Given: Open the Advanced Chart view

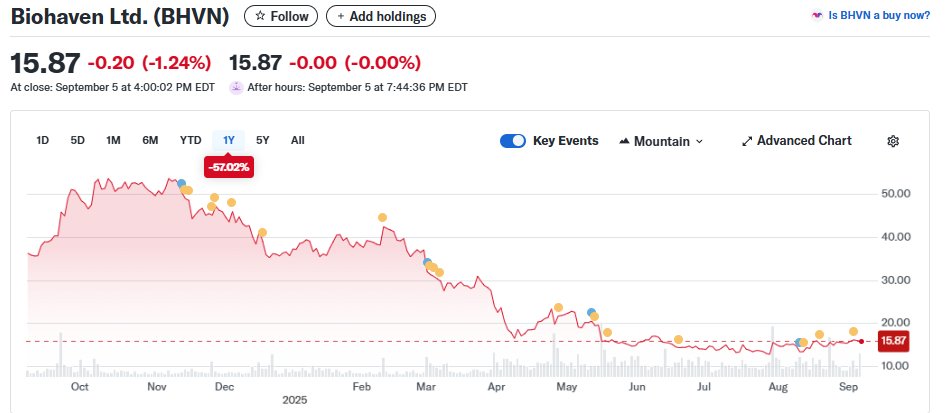Looking at the screenshot, I should coord(797,141).
